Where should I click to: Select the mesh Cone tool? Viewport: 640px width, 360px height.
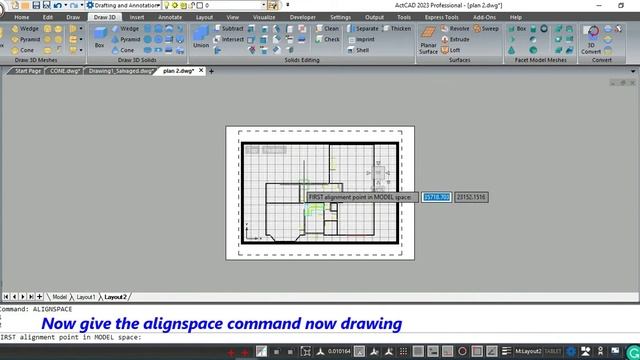coord(23,50)
